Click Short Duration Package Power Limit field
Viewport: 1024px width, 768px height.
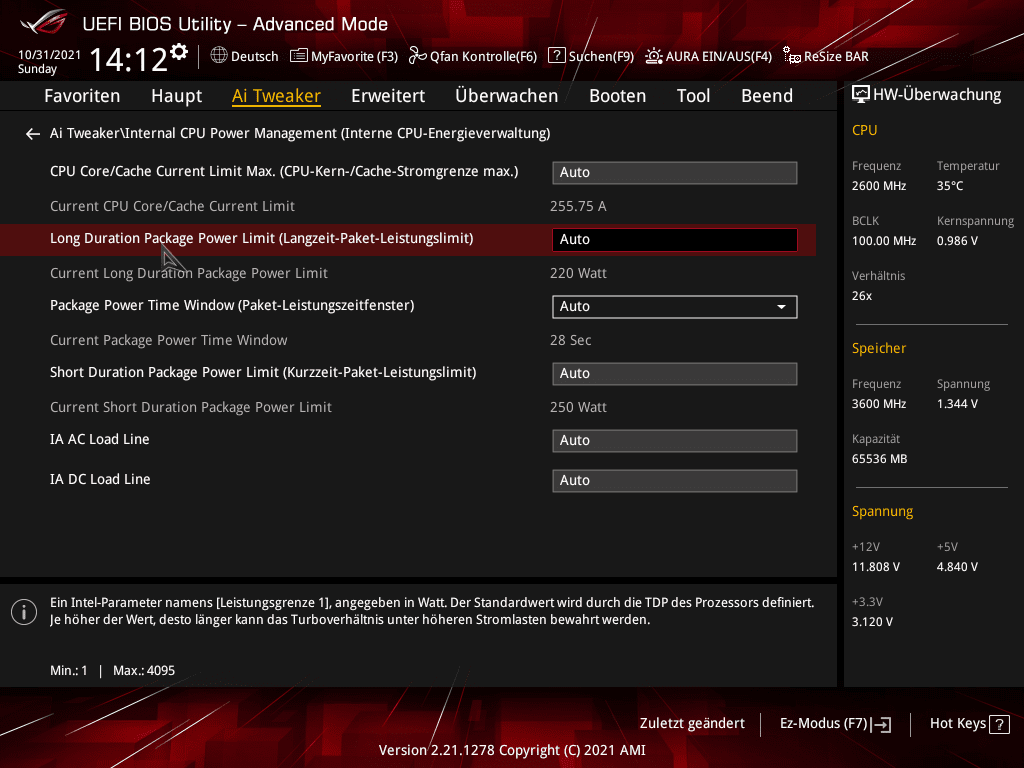point(675,374)
